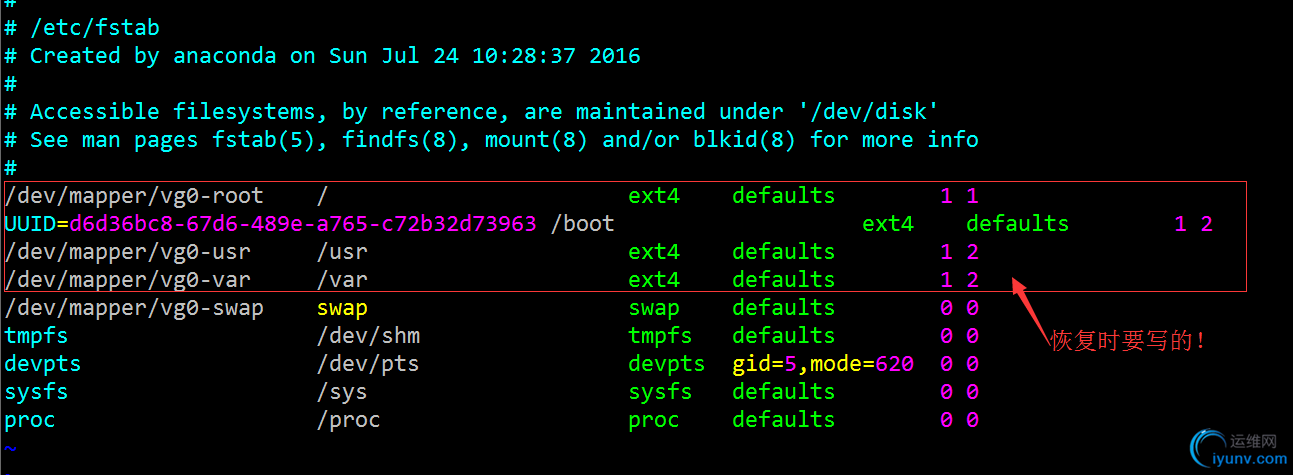Viewport: 1293px width, 475px height.
Task: Click the '/sys' mount point
Action: pyautogui.click(x=342, y=392)
